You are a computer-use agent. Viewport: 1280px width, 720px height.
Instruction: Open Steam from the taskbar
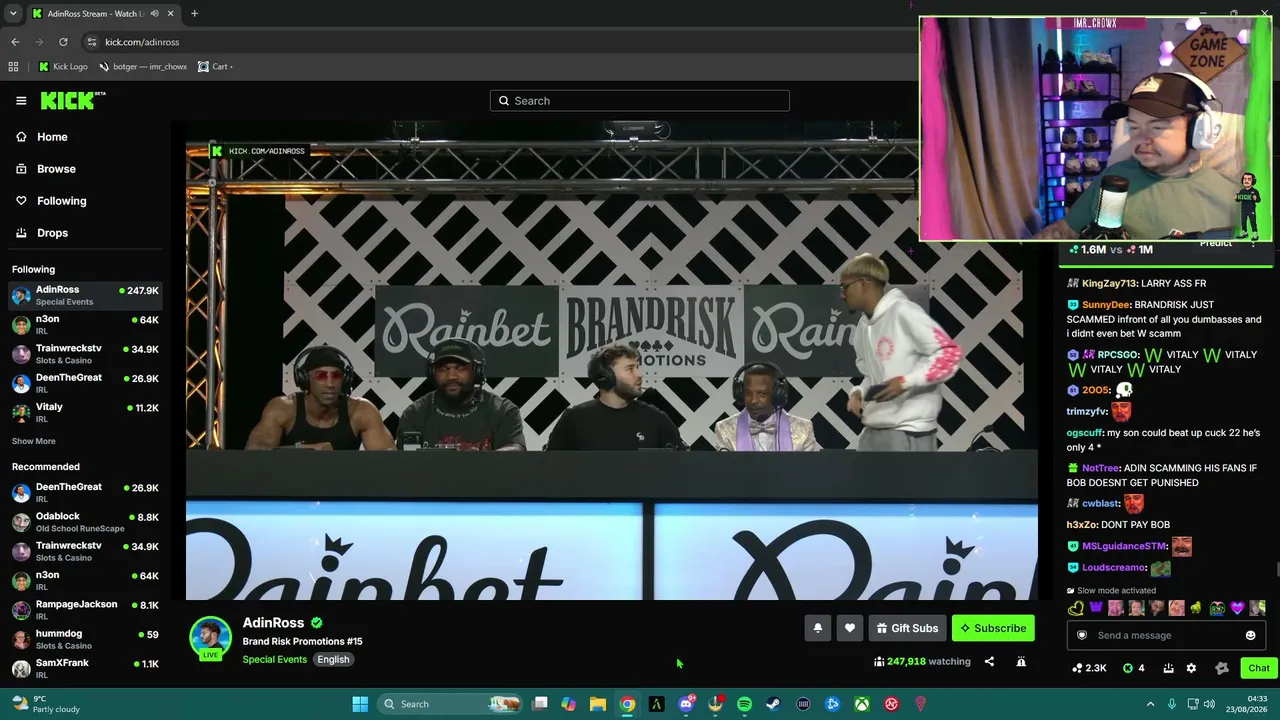click(x=773, y=704)
